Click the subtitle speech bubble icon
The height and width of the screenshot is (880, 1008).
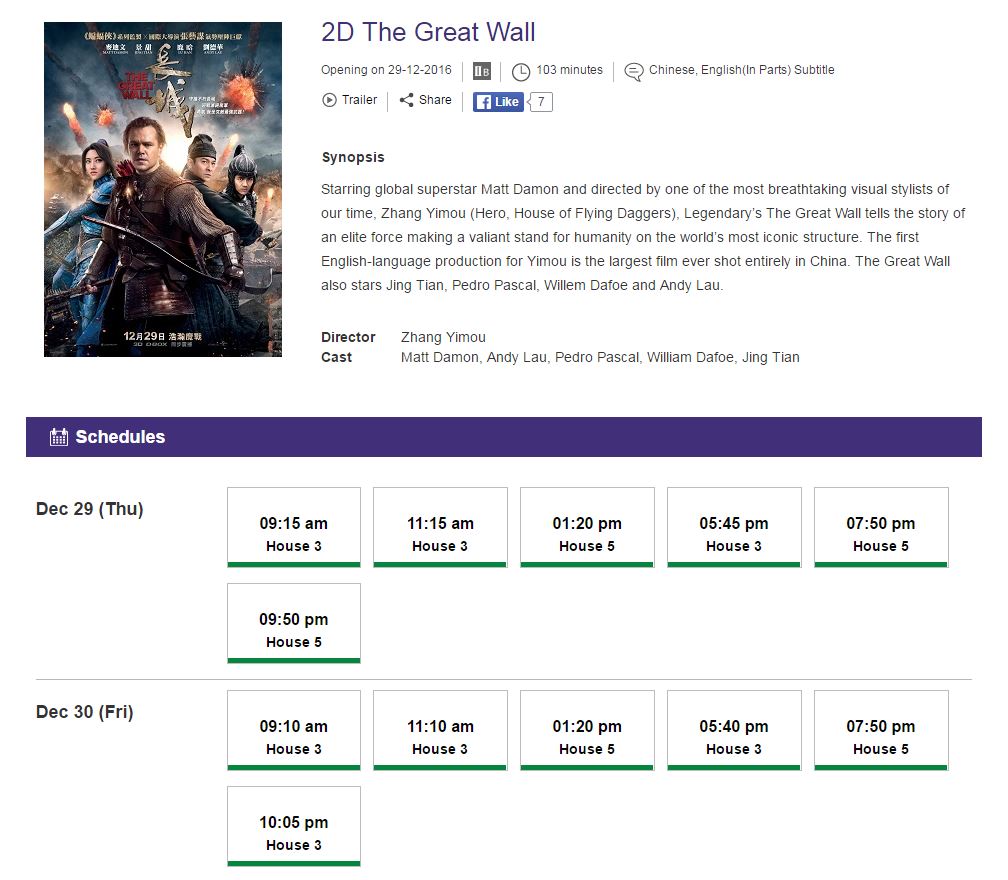633,71
